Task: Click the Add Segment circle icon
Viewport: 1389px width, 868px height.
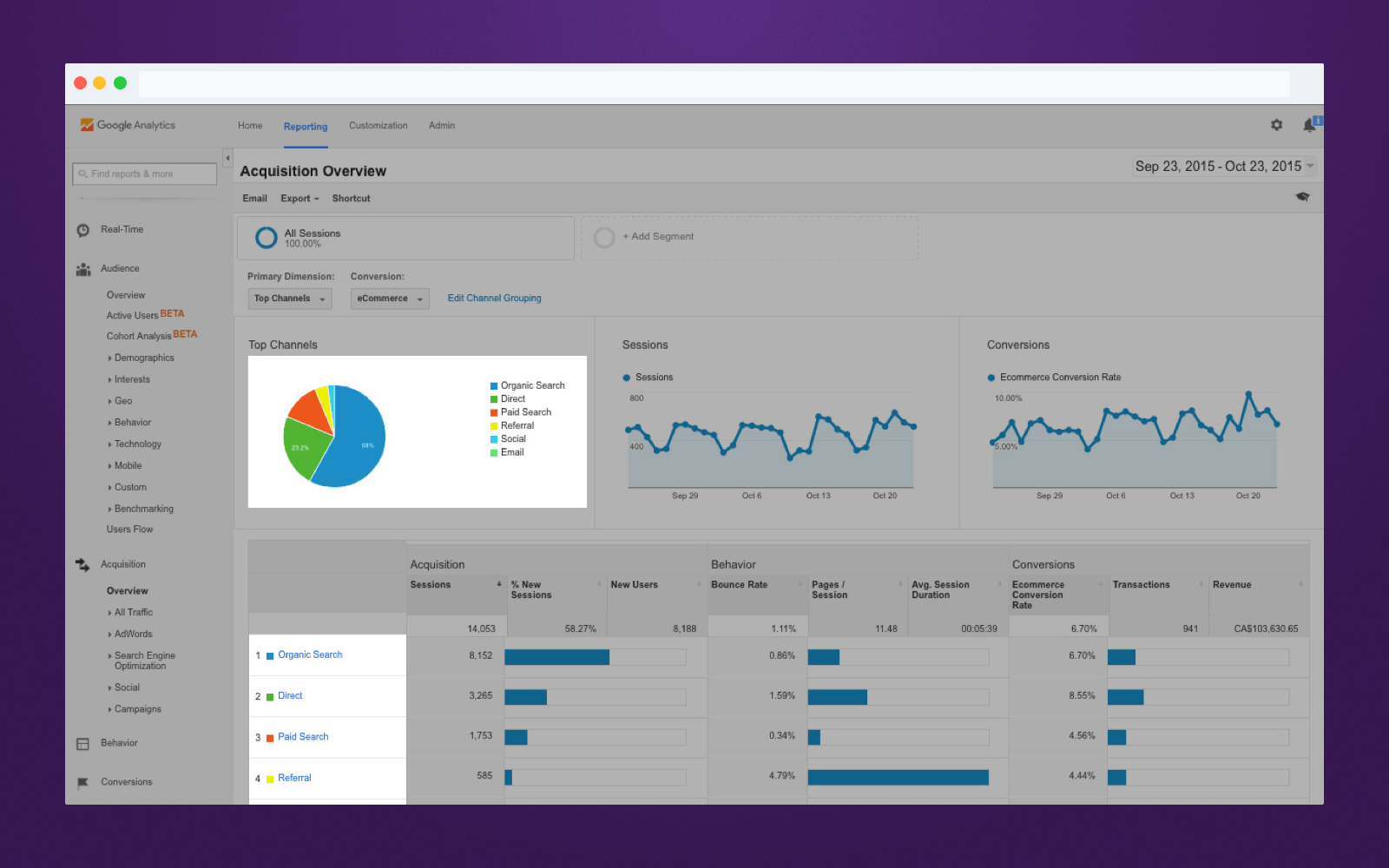Action: 604,237
